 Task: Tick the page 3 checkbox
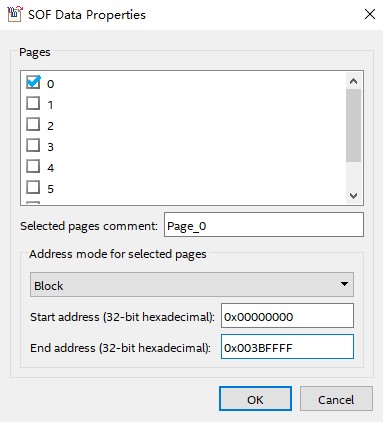(33, 145)
